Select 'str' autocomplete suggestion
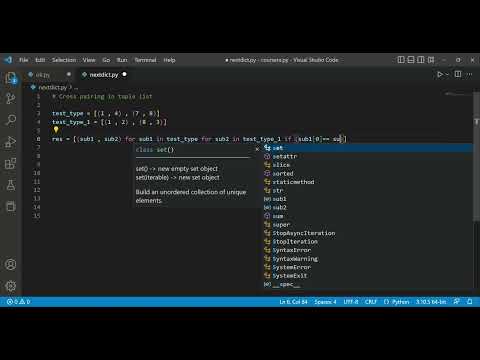The image size is (480, 360). click(367, 190)
